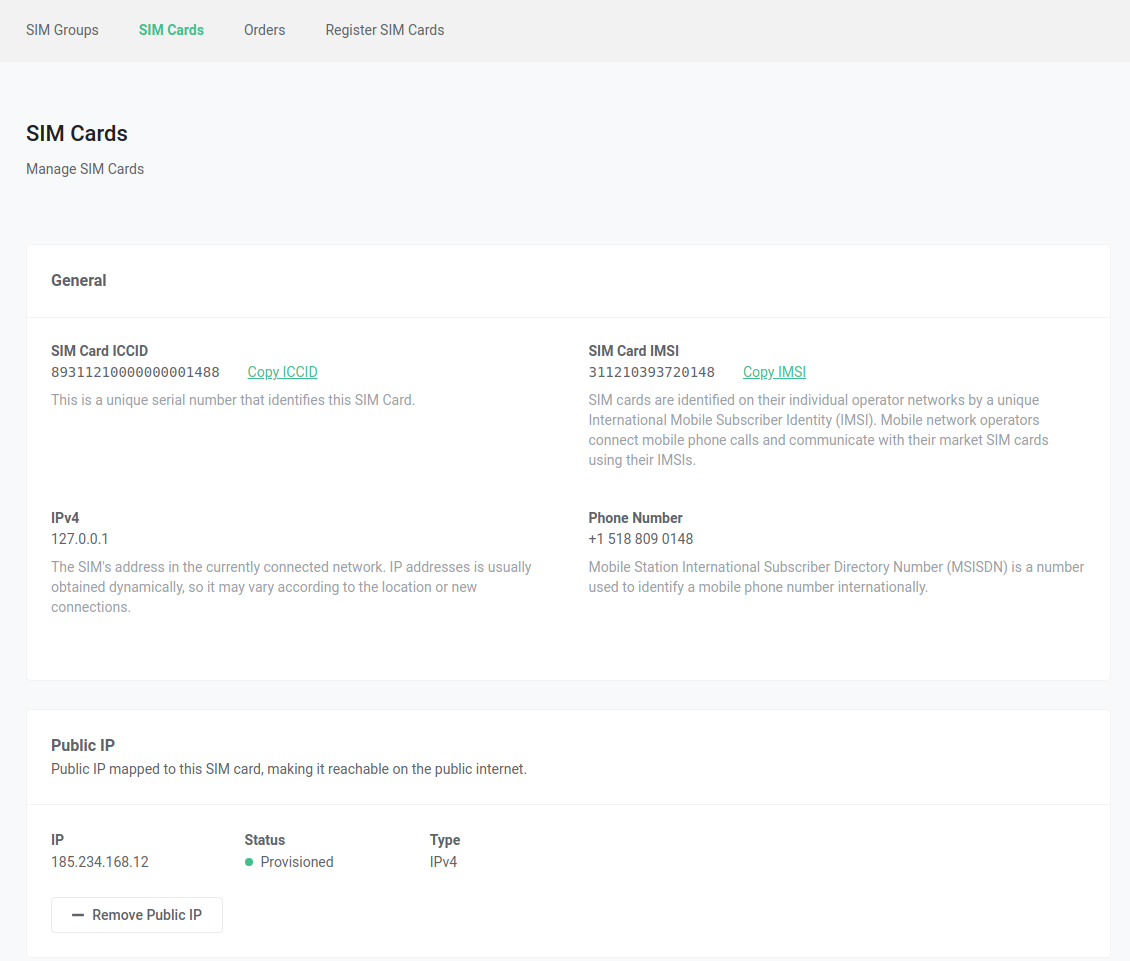This screenshot has width=1130, height=961.
Task: Click the Remove Public IP button
Action: (137, 915)
